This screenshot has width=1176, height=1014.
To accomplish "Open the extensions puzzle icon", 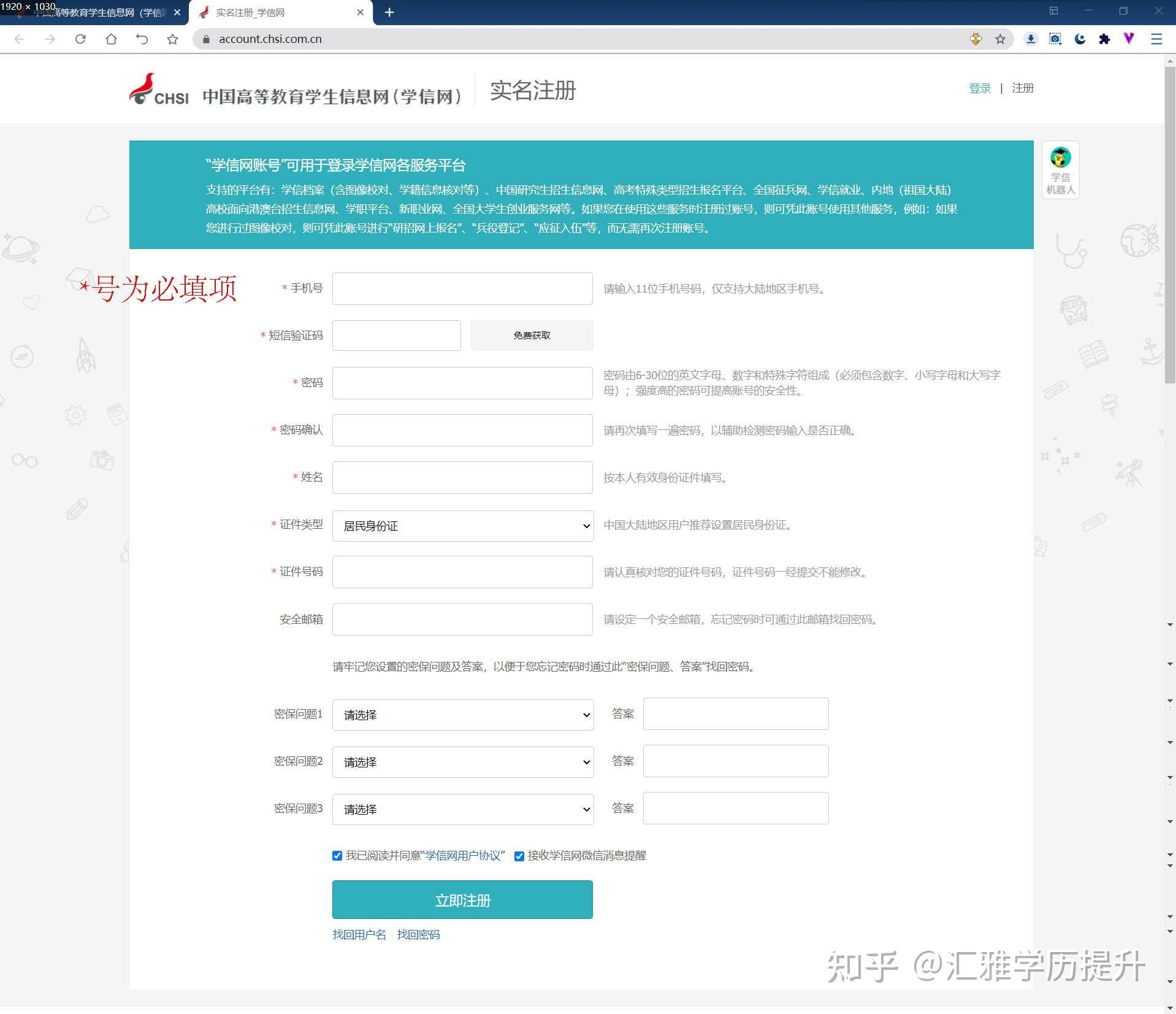I will [x=1104, y=39].
